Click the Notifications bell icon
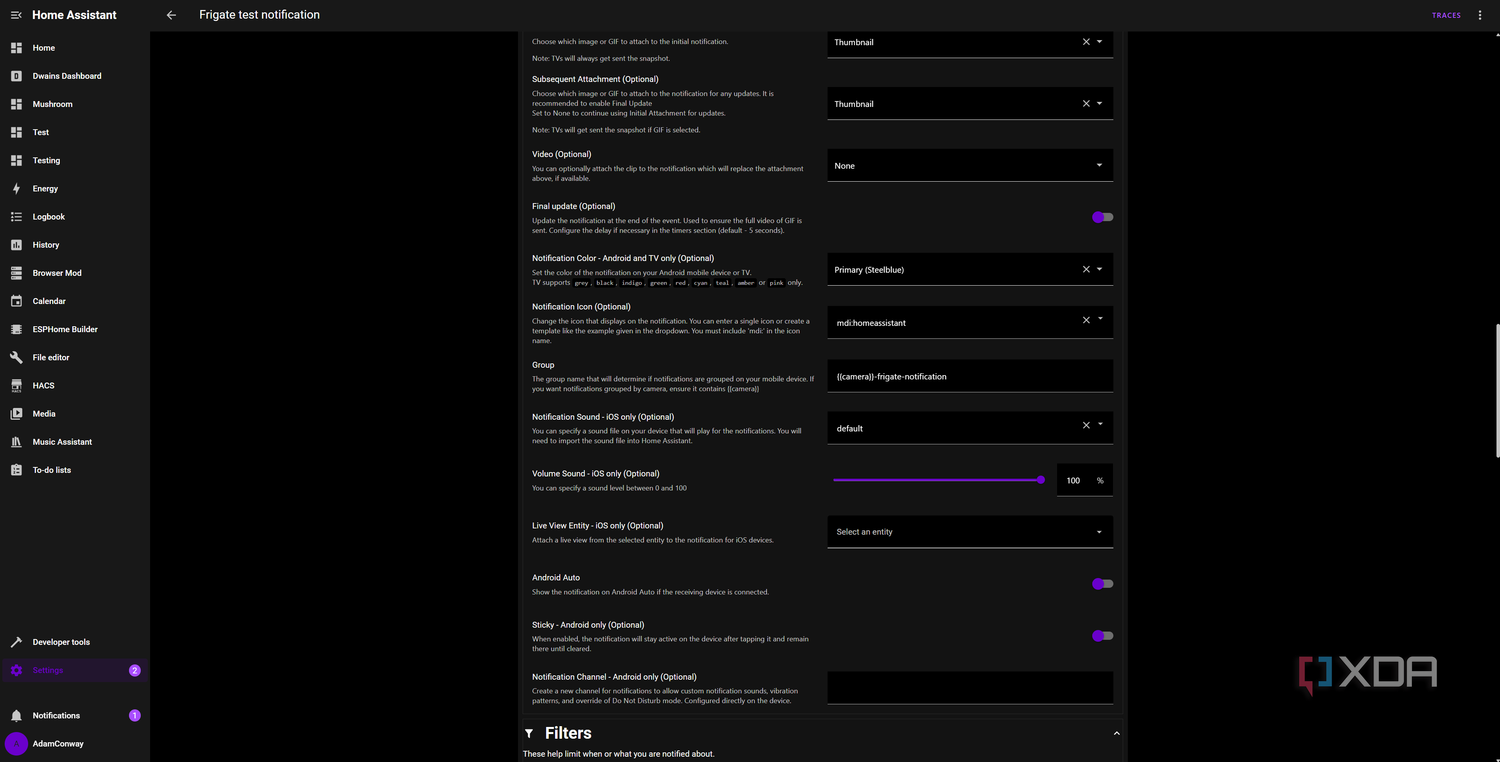The width and height of the screenshot is (1500, 762). 16,716
